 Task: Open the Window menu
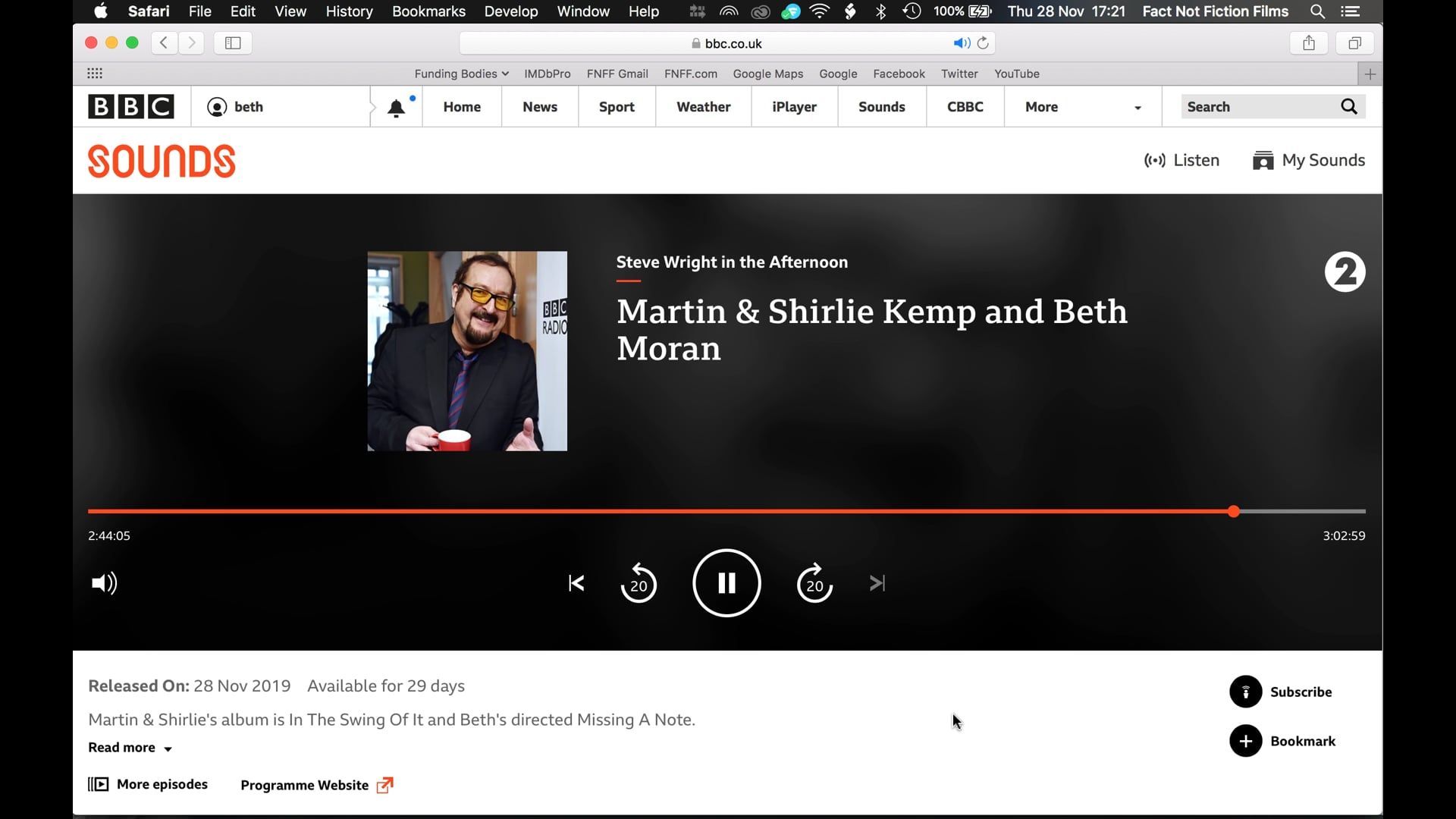(583, 11)
